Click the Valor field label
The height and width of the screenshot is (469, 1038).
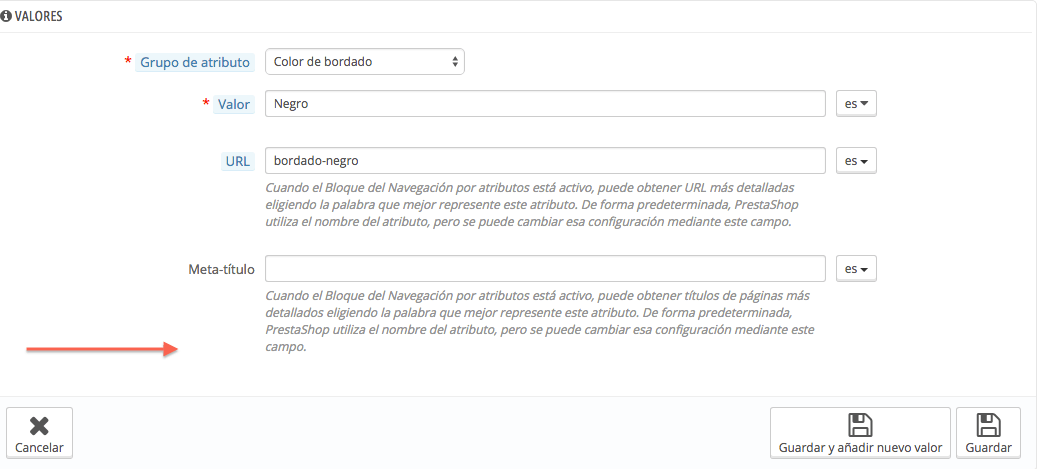tap(234, 105)
